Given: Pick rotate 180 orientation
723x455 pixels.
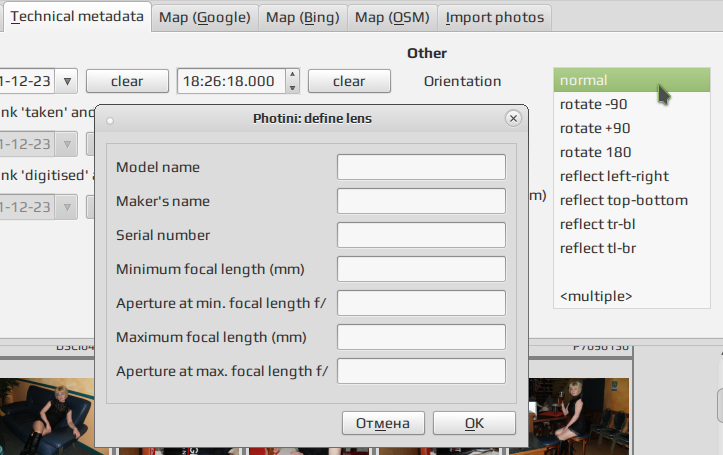Looking at the screenshot, I should [x=632, y=152].
